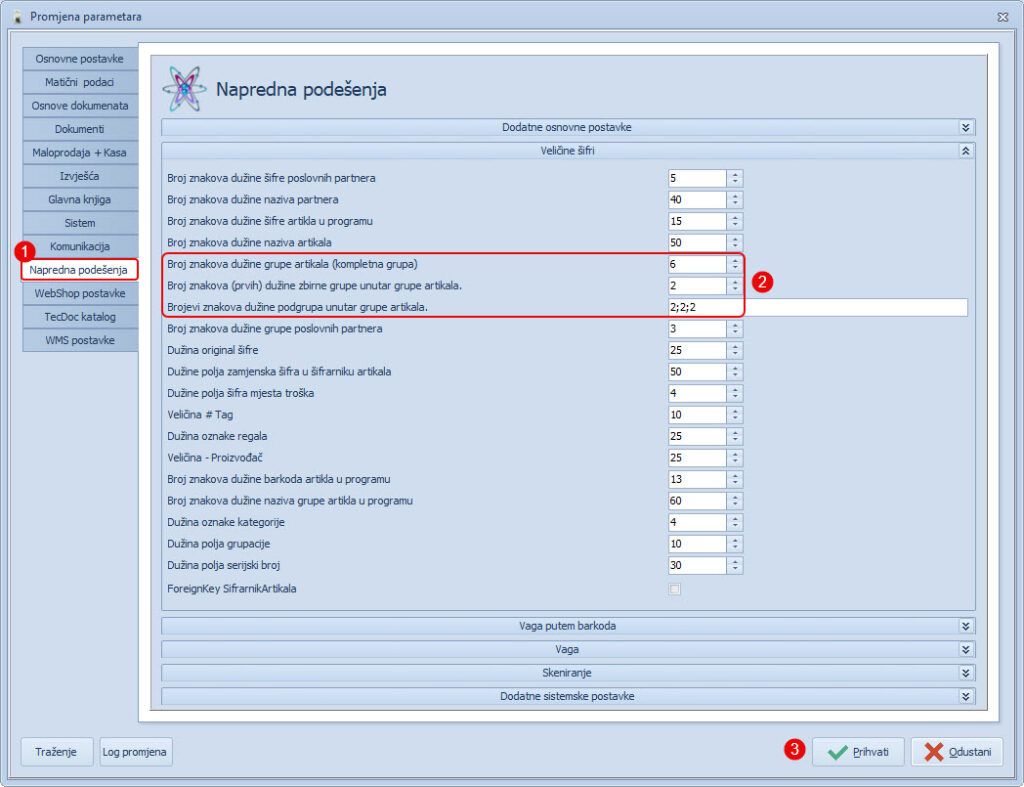Viewport: 1024px width, 787px height.
Task: Click the podgrupa lengths field containing 2;2;2
Action: point(817,308)
